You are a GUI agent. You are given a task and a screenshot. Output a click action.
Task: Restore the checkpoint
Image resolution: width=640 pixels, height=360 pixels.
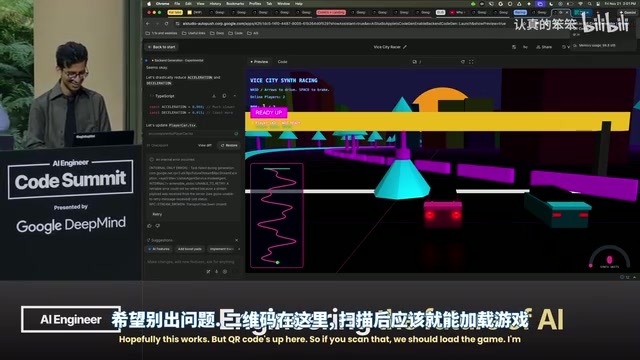[229, 145]
